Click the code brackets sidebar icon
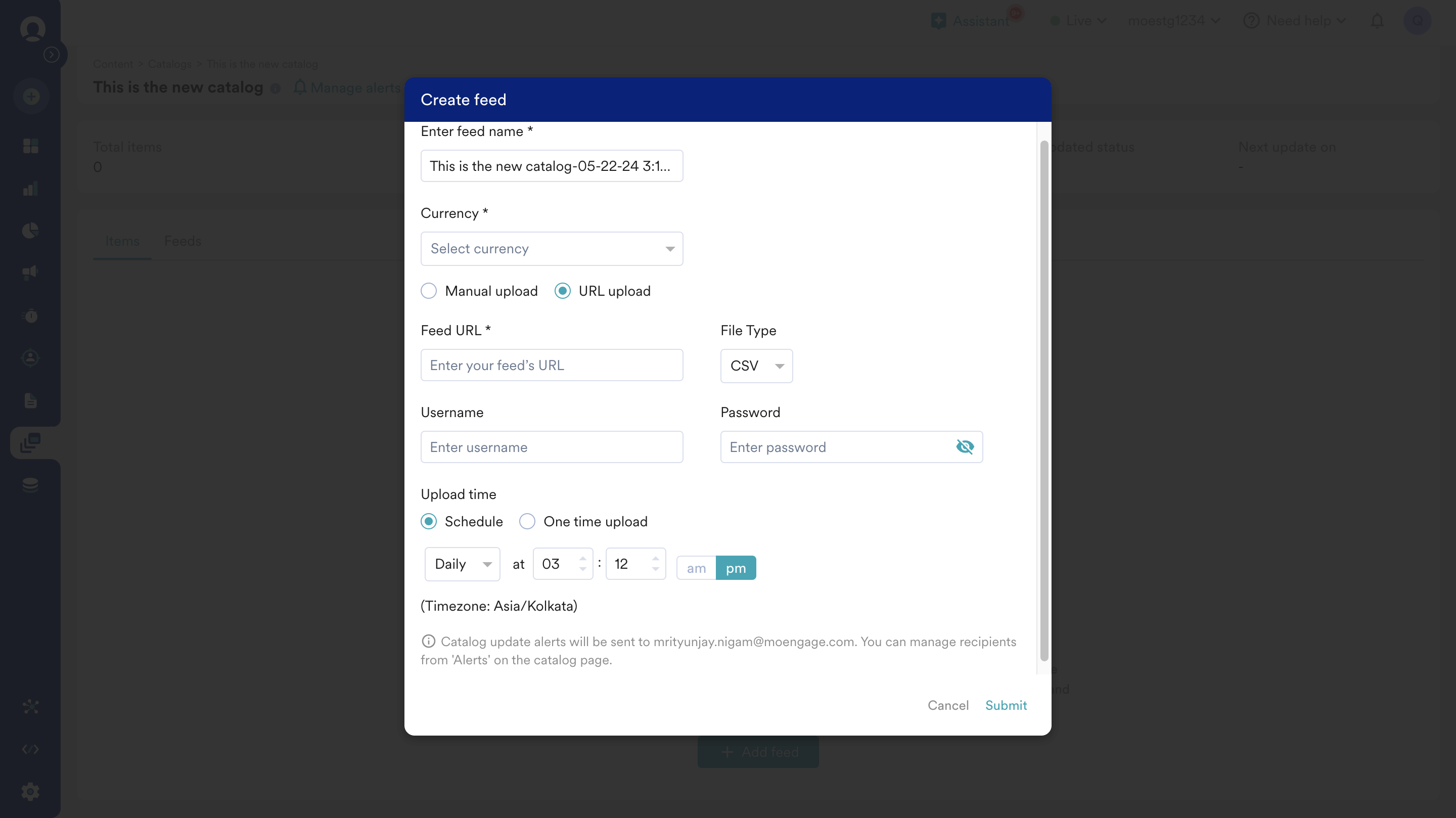 click(x=30, y=749)
